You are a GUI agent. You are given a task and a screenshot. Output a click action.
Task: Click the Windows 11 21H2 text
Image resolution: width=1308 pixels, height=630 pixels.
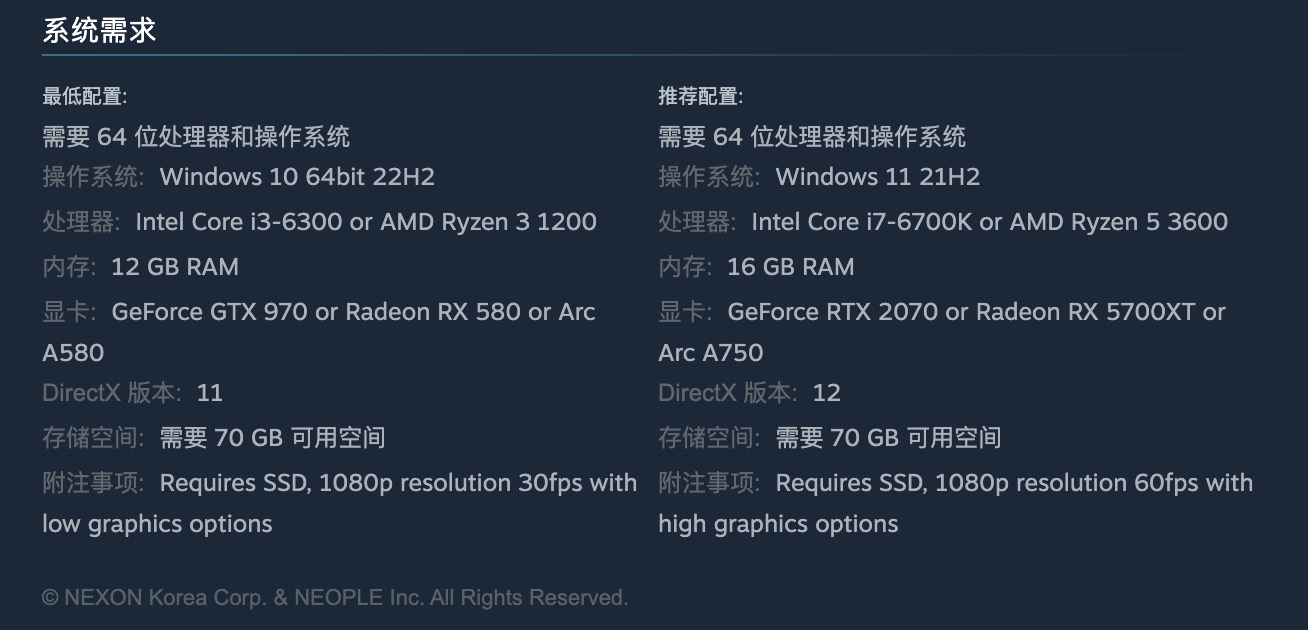tap(877, 177)
